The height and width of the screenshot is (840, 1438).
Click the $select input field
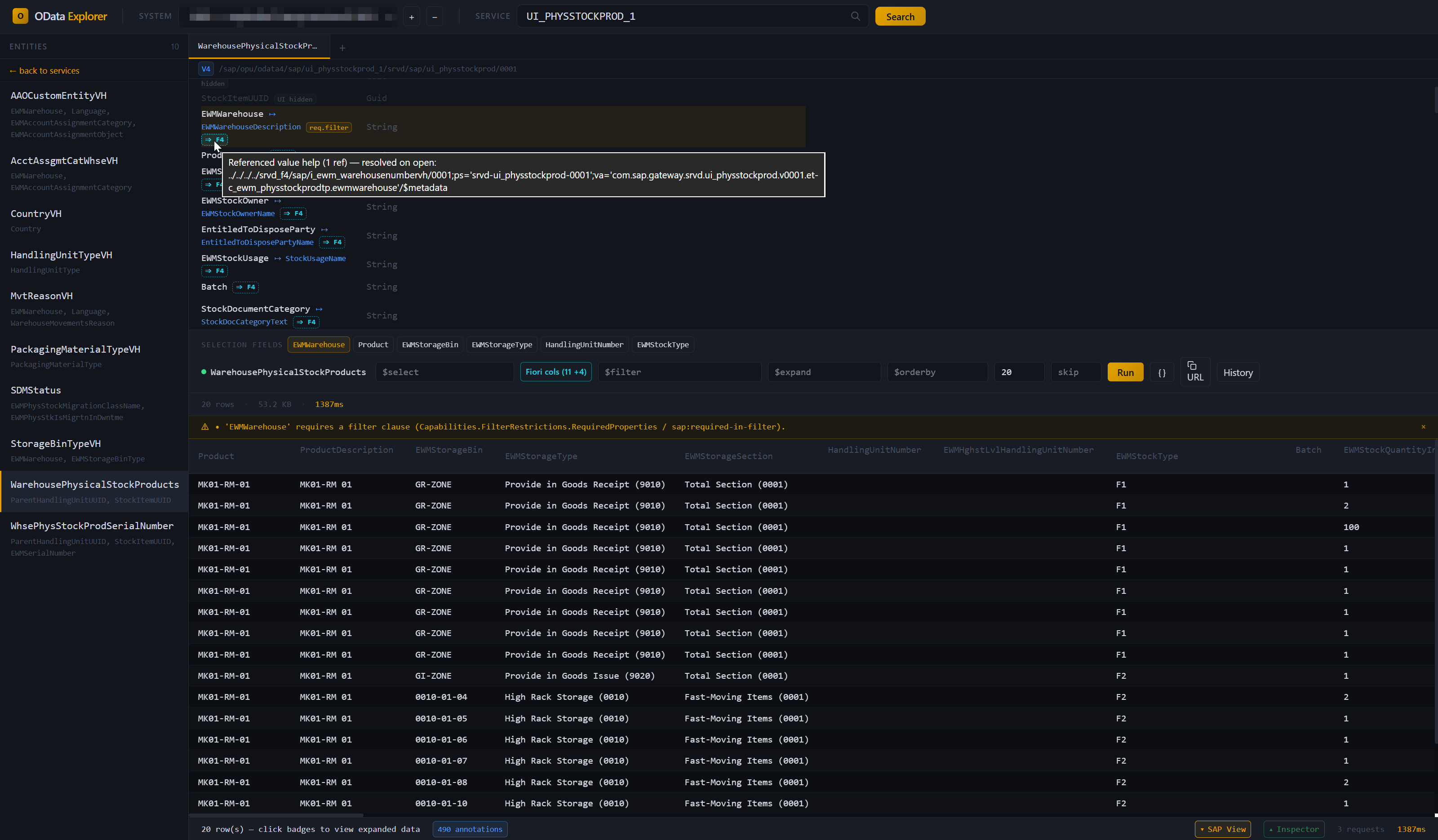[444, 372]
